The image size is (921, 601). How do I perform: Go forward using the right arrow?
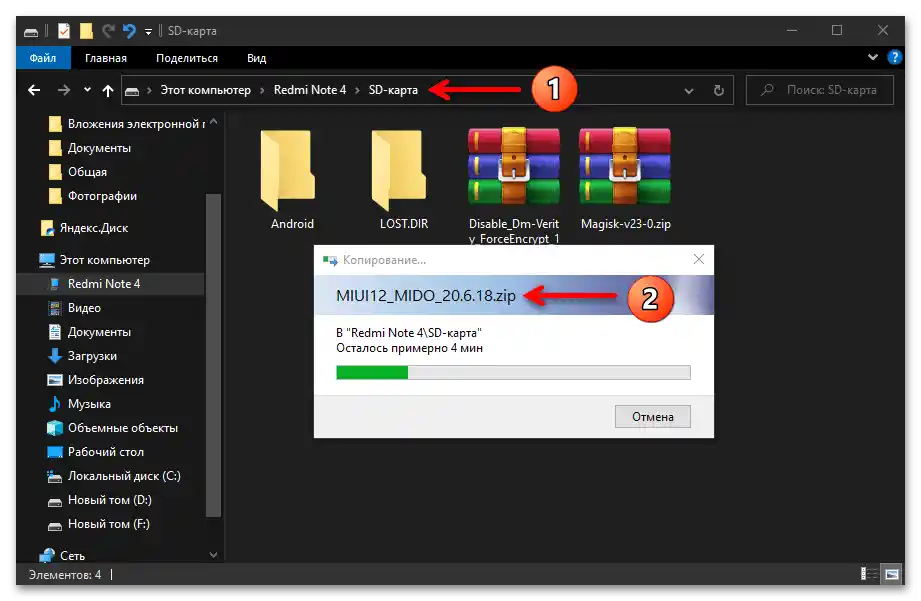64,90
